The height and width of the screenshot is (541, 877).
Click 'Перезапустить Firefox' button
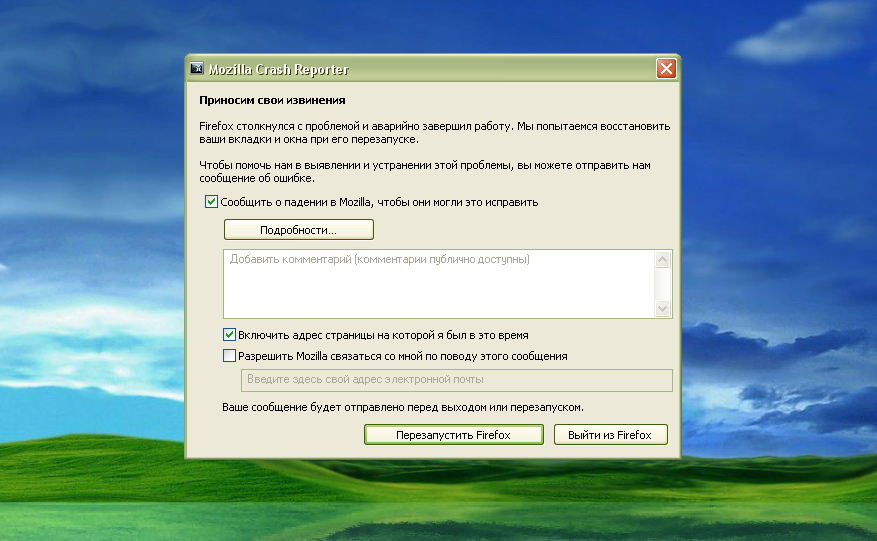454,435
